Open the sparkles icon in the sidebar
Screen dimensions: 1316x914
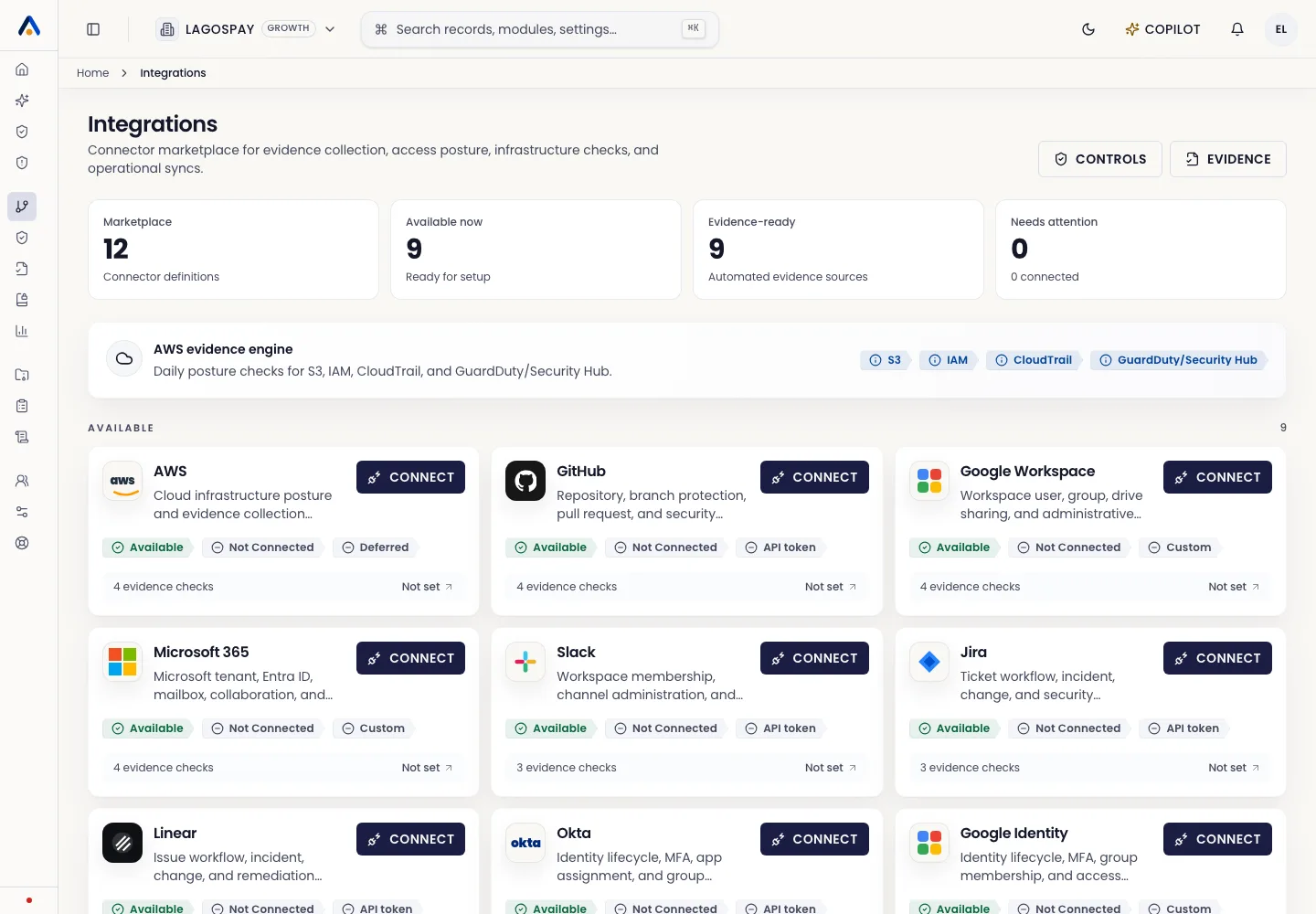(x=22, y=101)
